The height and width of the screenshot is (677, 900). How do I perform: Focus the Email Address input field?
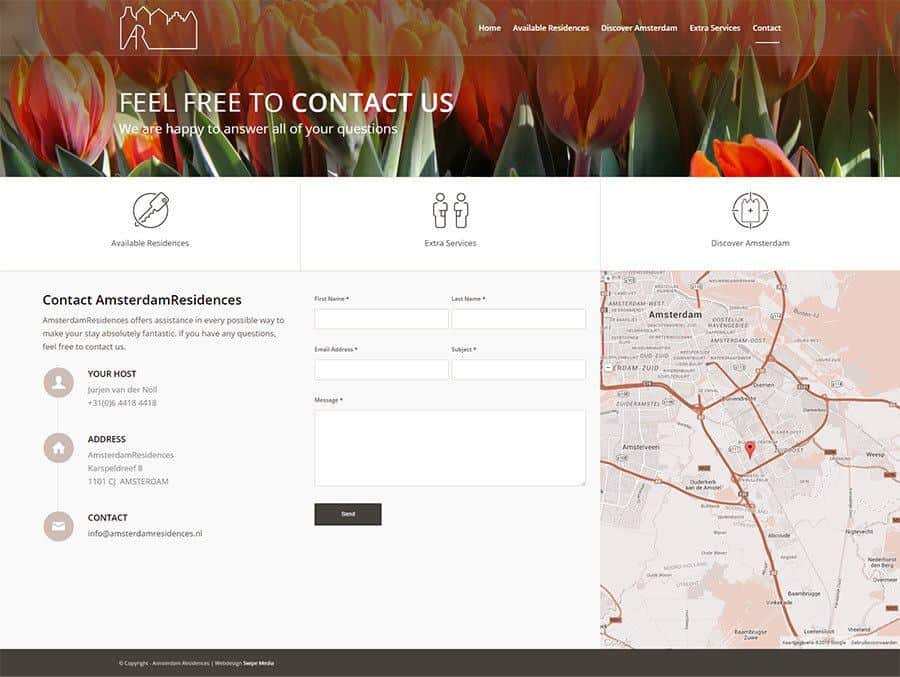382,369
